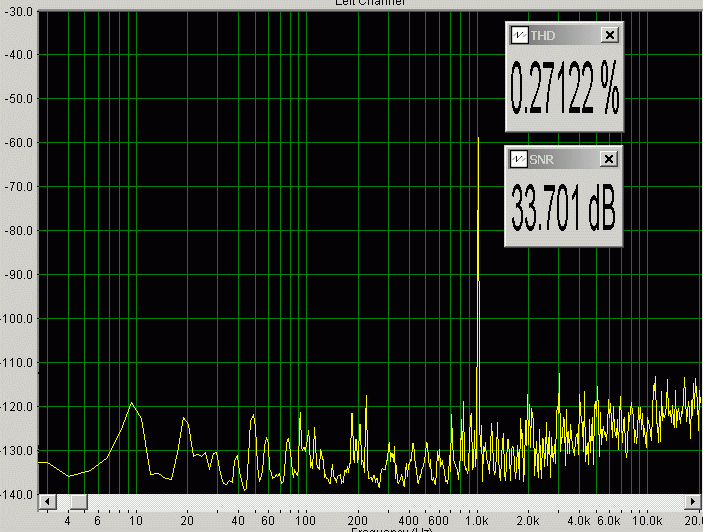Viewport: 703px width, 532px height.
Task: Click the 100 frequency axis label
Action: click(305, 521)
